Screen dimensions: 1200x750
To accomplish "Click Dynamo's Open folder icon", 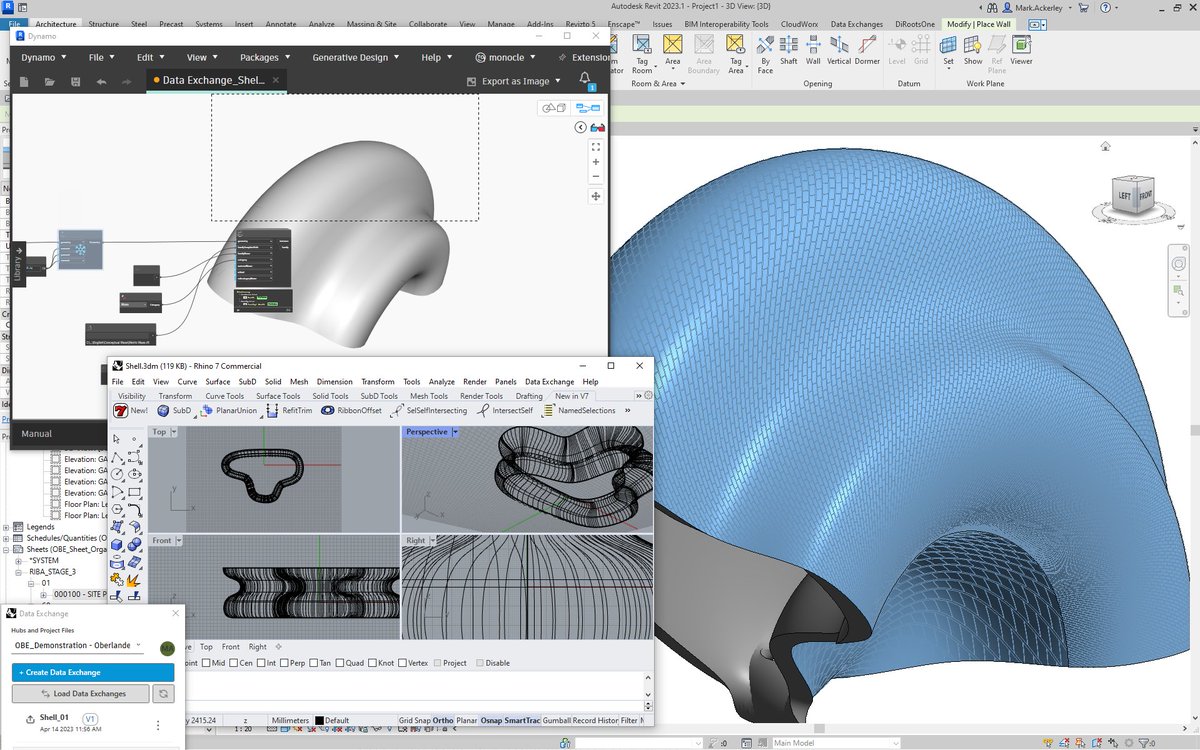I will (49, 81).
